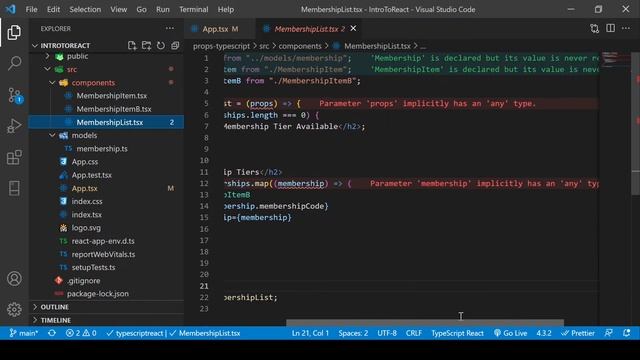Click the New Folder icon in Explorer

[146, 45]
